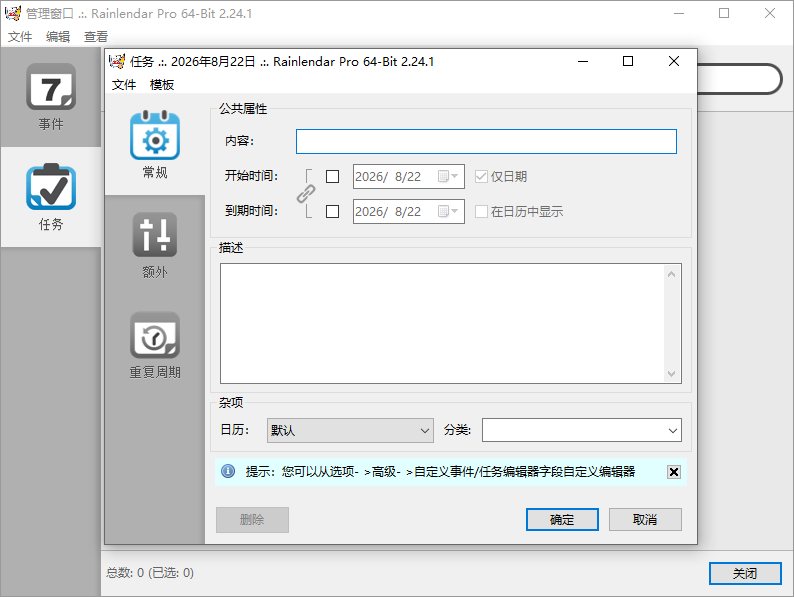This screenshot has width=794, height=597.
Task: Open the due date calendar picker dropdown
Action: point(448,211)
